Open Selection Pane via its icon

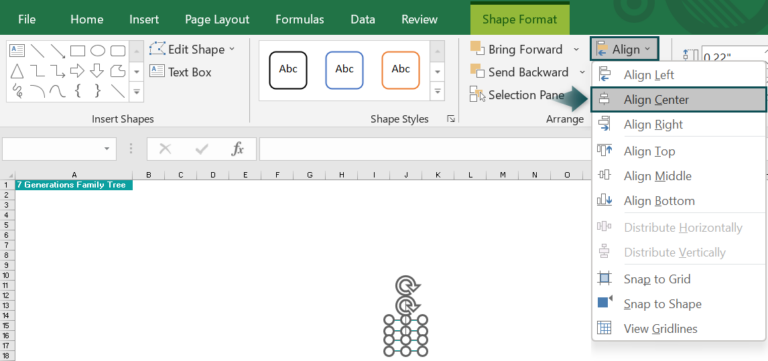478,94
